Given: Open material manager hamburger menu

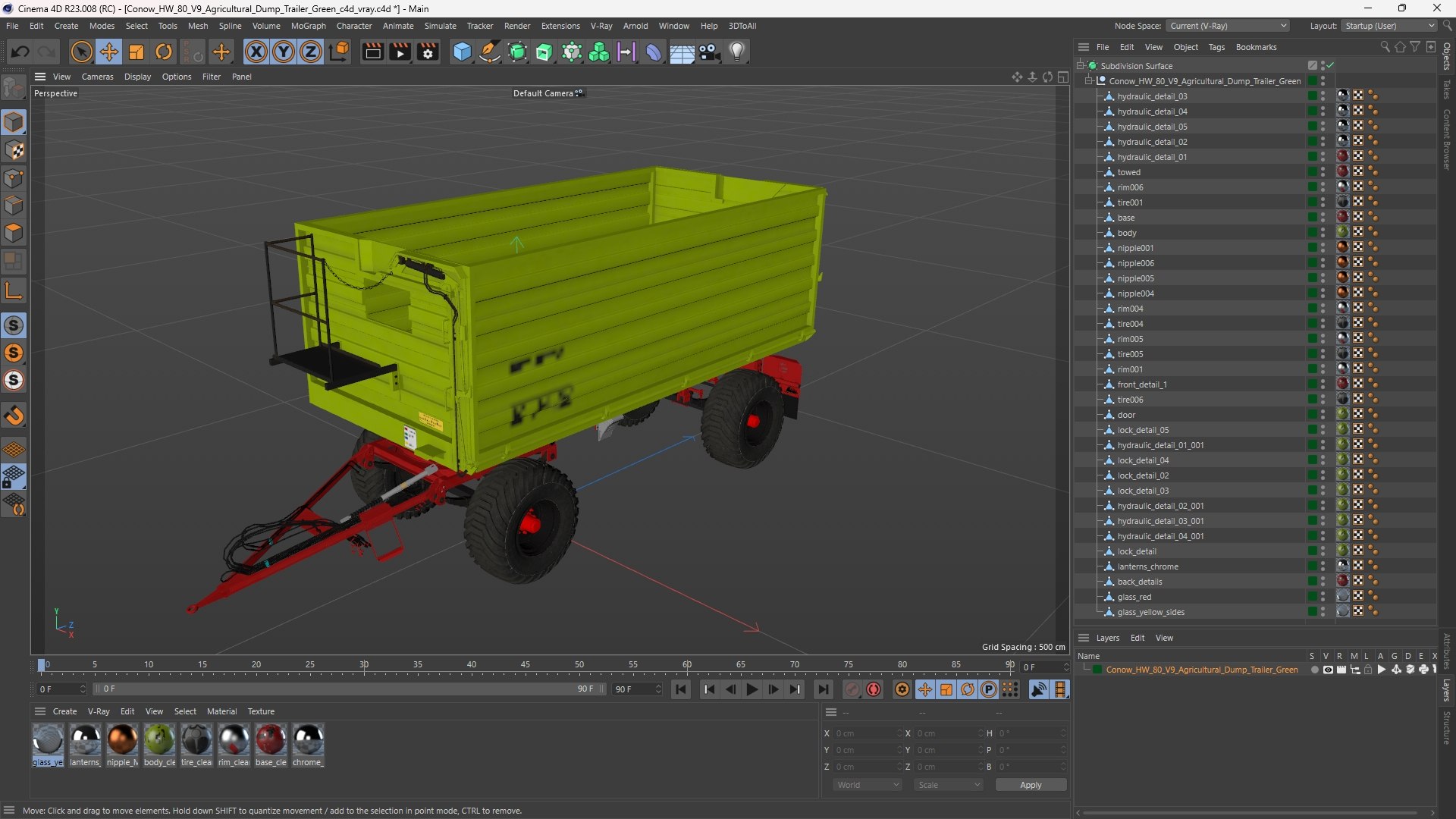Looking at the screenshot, I should pyautogui.click(x=40, y=711).
